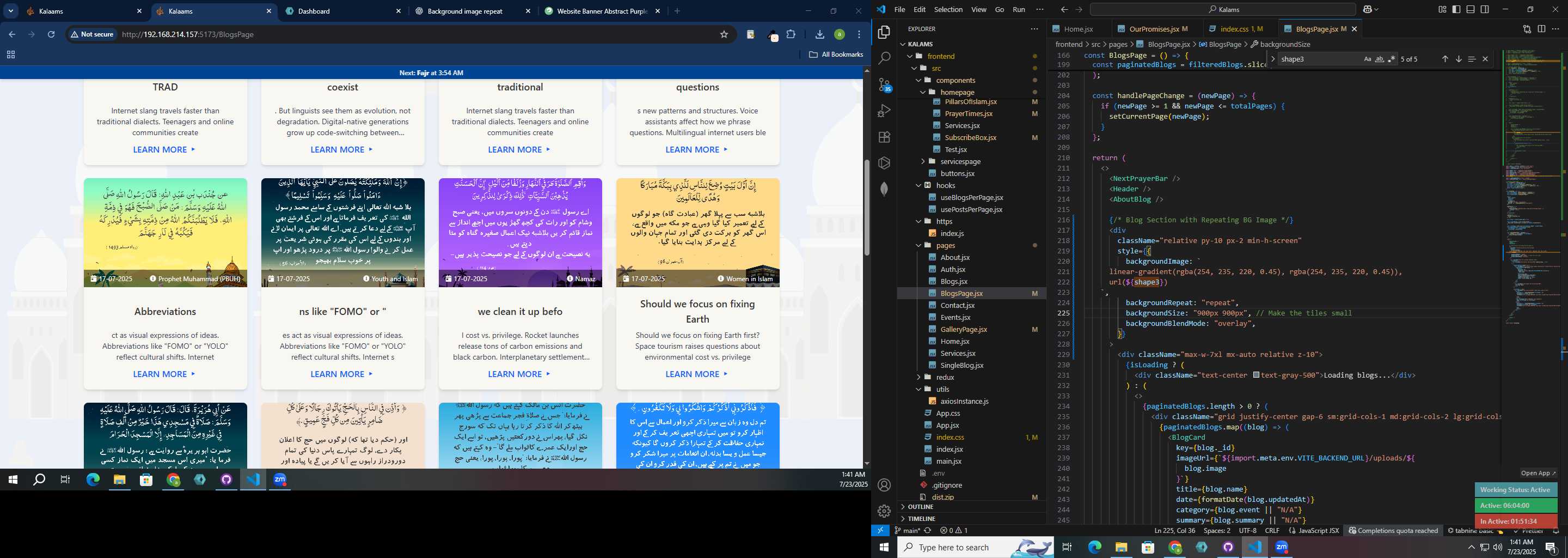Screen dimensions: 1568x558
Task: Click LEARN MORE under the Abbreviations card
Action: pos(165,375)
